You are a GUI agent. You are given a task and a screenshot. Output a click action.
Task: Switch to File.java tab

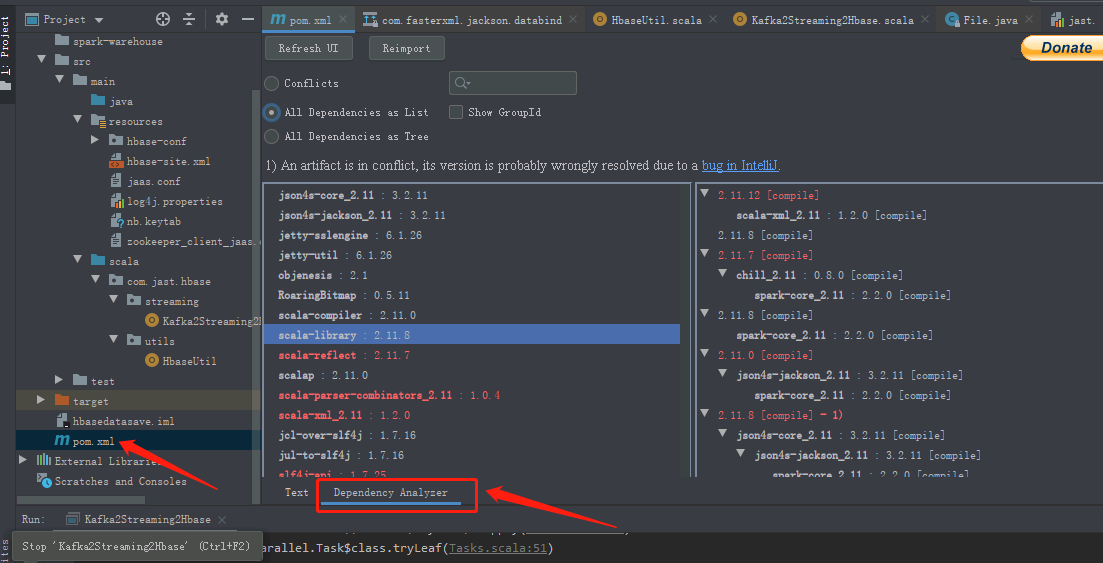(x=990, y=20)
